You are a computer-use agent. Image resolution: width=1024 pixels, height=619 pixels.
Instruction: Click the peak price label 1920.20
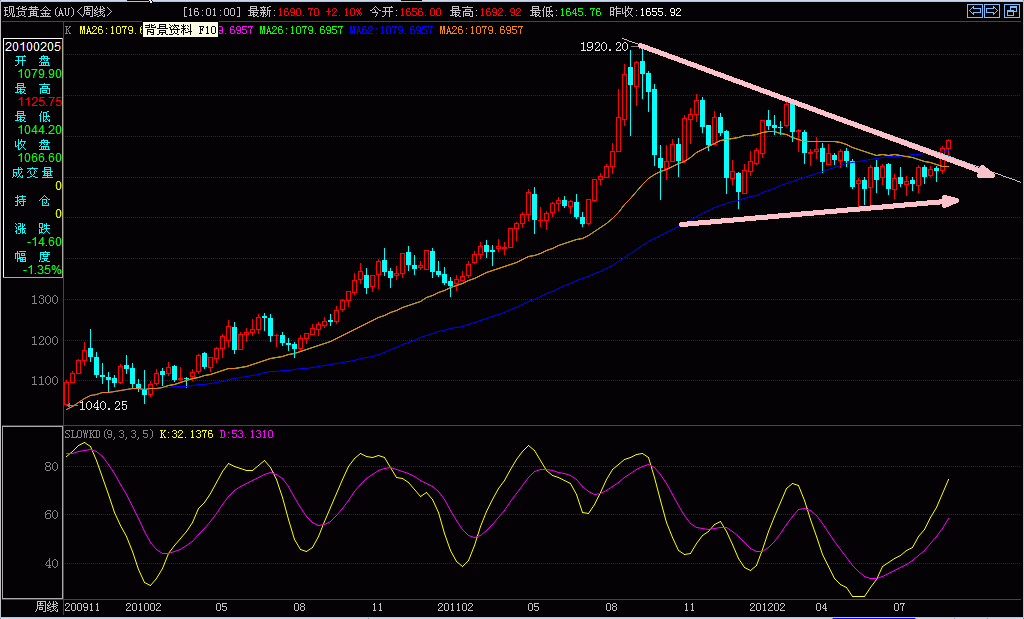coord(603,46)
